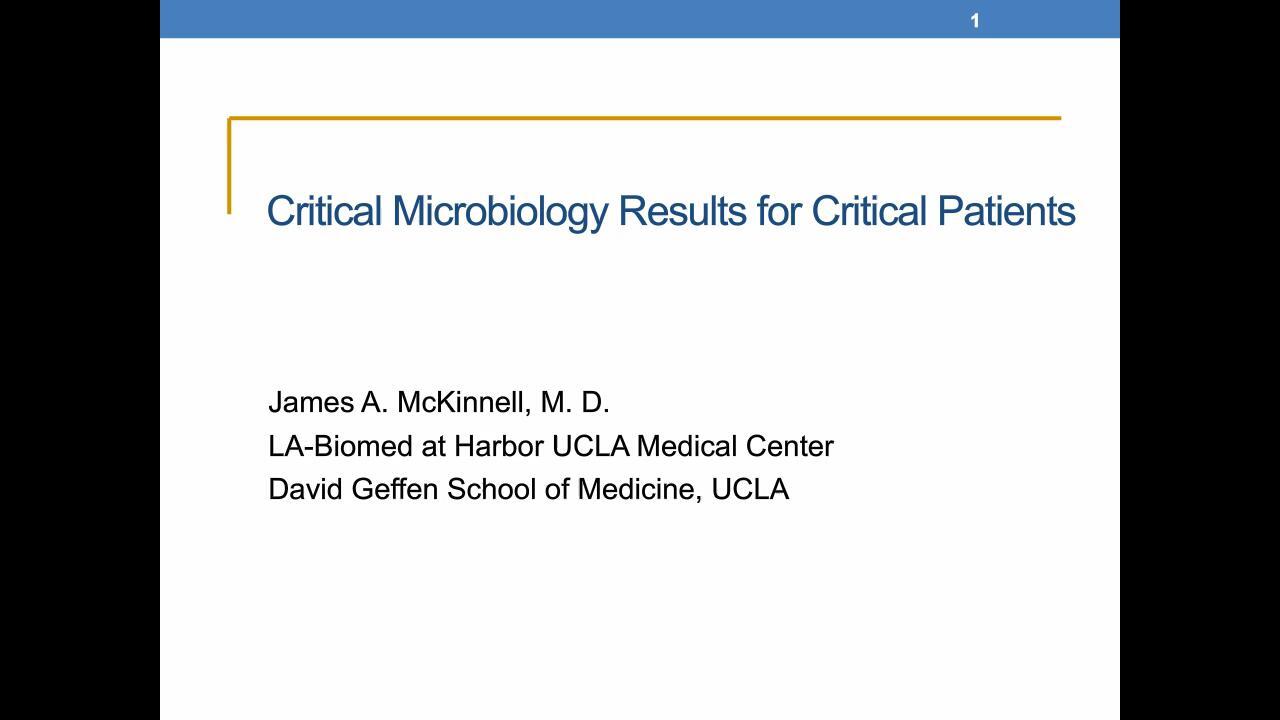Click the slide title about Critical Microbiology Results
This screenshot has width=1280, height=720.
pyautogui.click(x=671, y=211)
